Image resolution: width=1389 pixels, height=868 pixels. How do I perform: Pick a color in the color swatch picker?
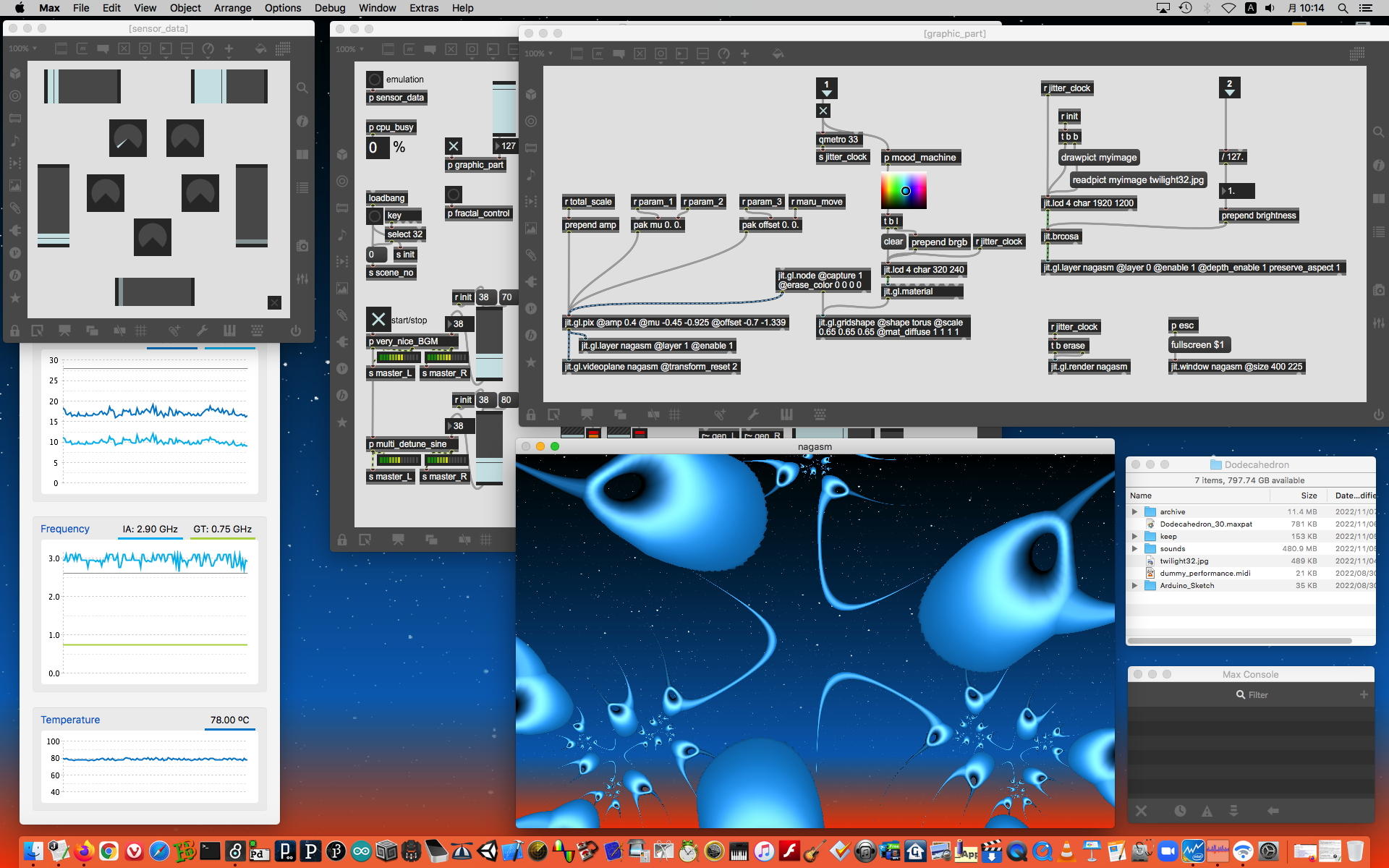pyautogui.click(x=904, y=190)
